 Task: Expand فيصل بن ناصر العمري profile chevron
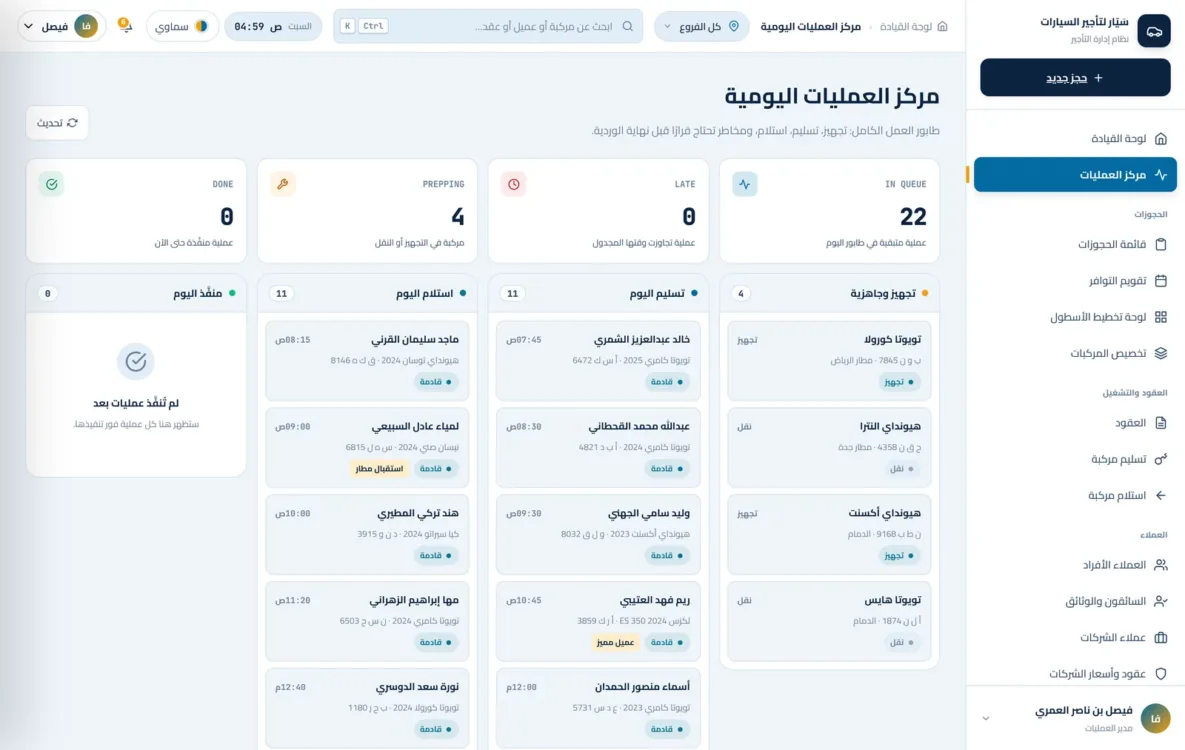pos(985,718)
